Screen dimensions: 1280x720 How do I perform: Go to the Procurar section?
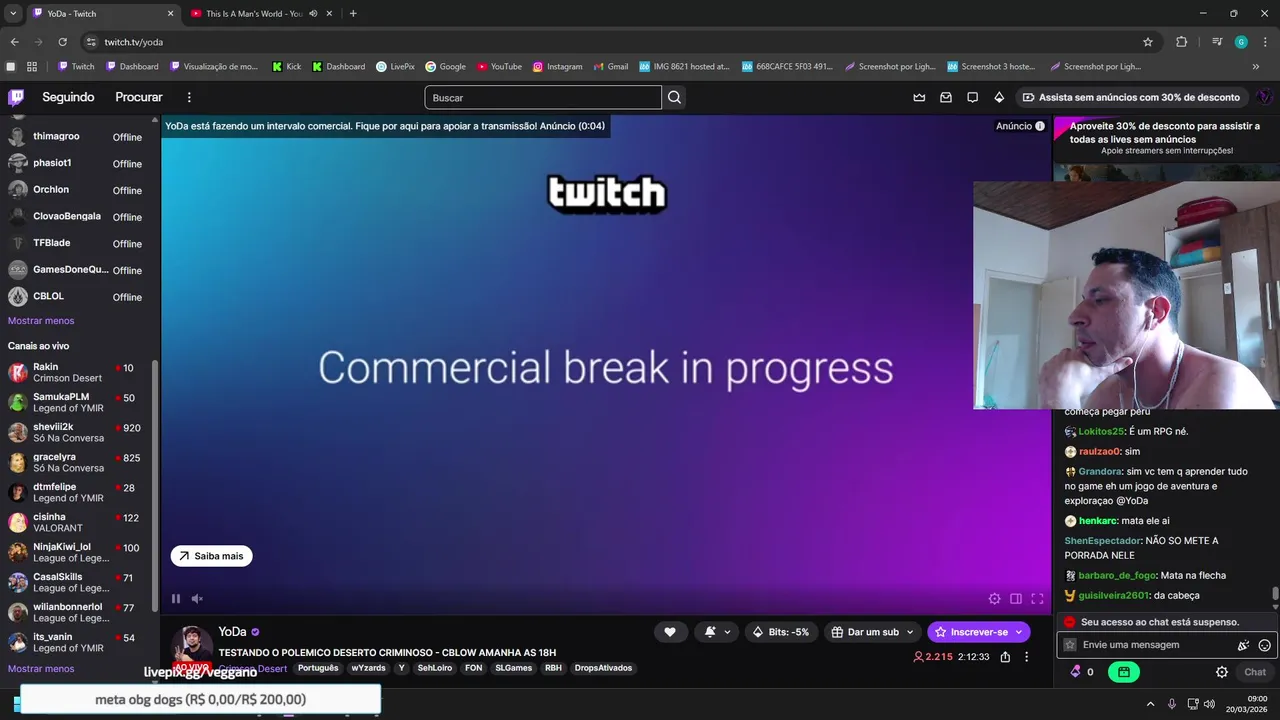139,97
